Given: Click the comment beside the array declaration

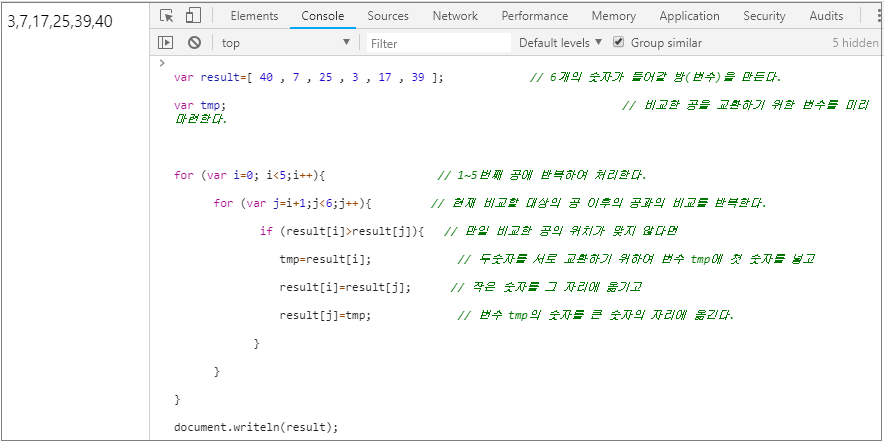Looking at the screenshot, I should [657, 77].
